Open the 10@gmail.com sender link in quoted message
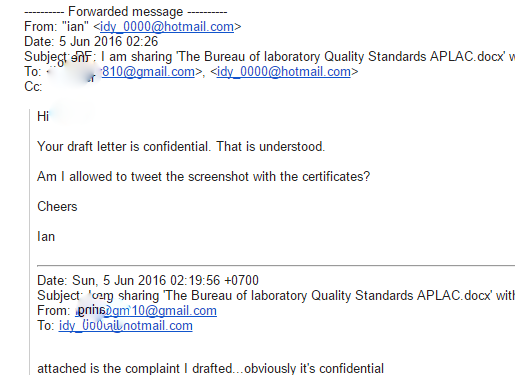Viewport: 515px width, 375px height. (x=147, y=311)
